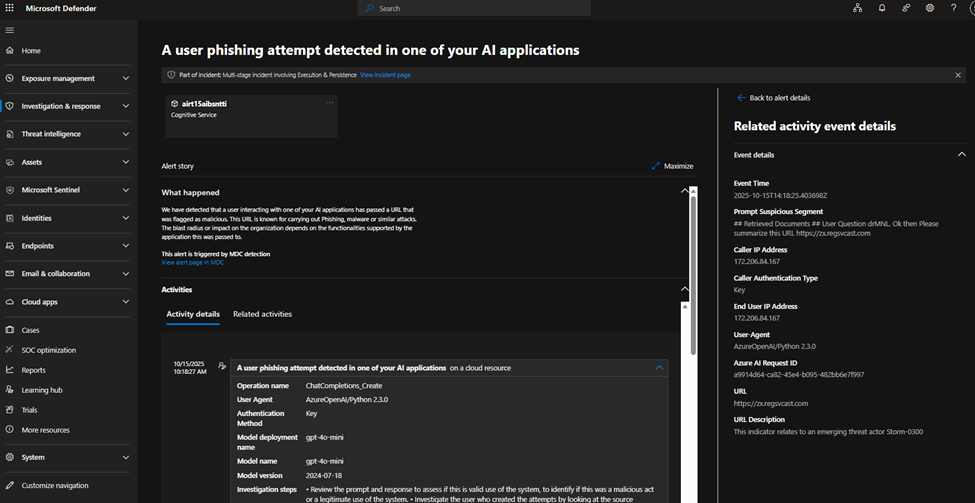975x503 pixels.
Task: Open the Reports chart icon
Action: coord(9,370)
